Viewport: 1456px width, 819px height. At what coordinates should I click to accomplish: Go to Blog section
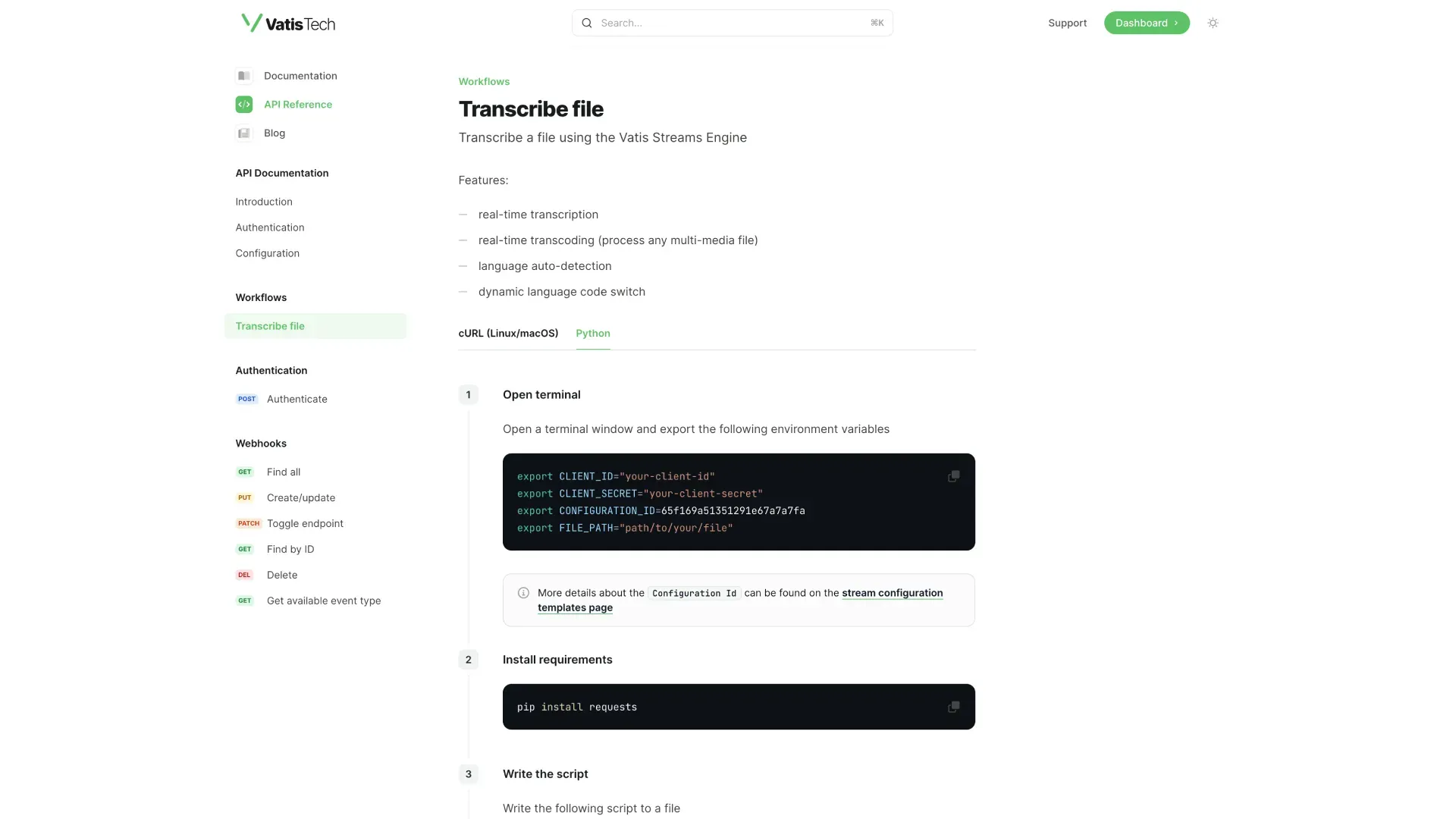[275, 133]
